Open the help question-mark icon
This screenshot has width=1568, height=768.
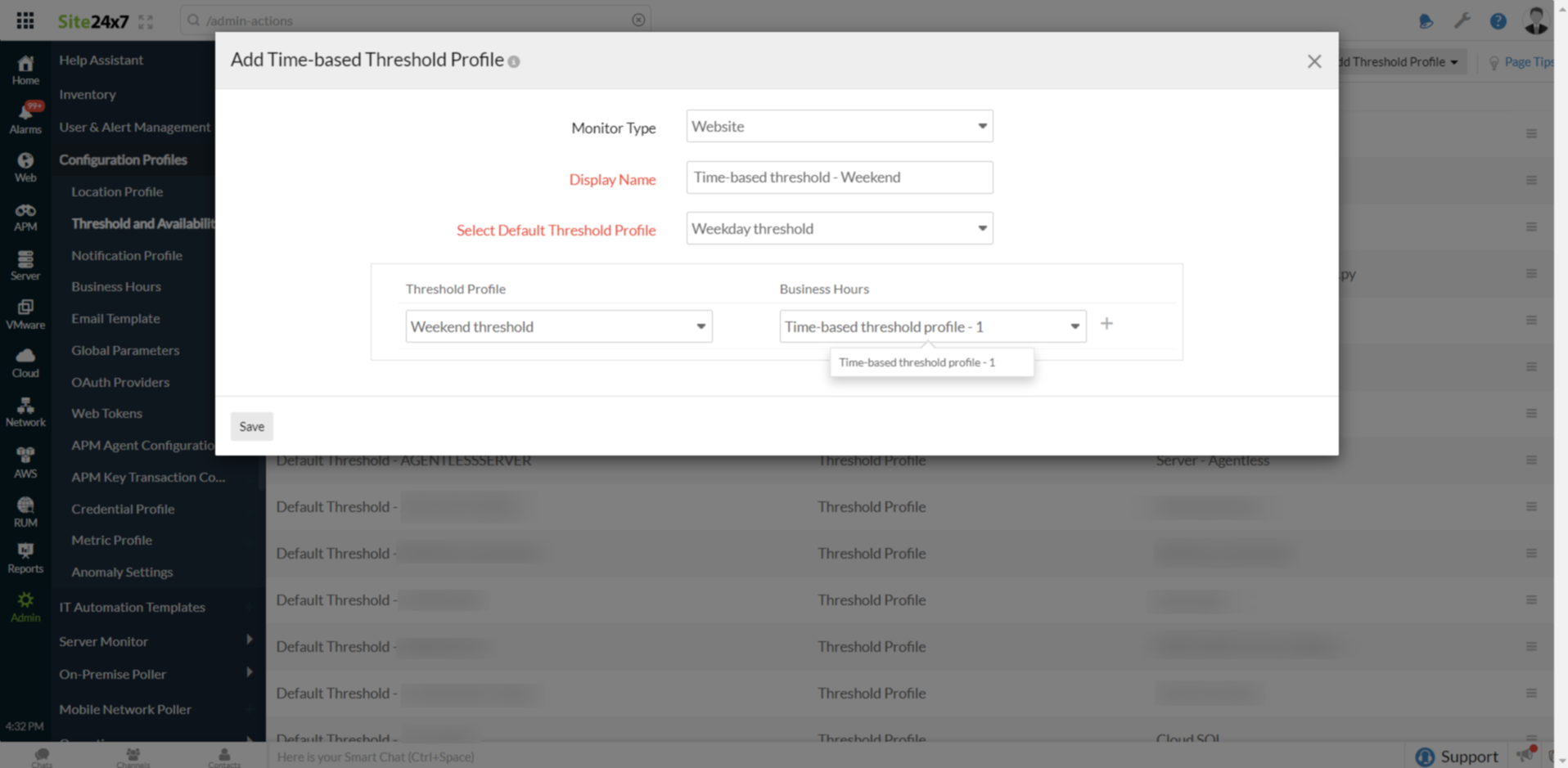pyautogui.click(x=1499, y=21)
